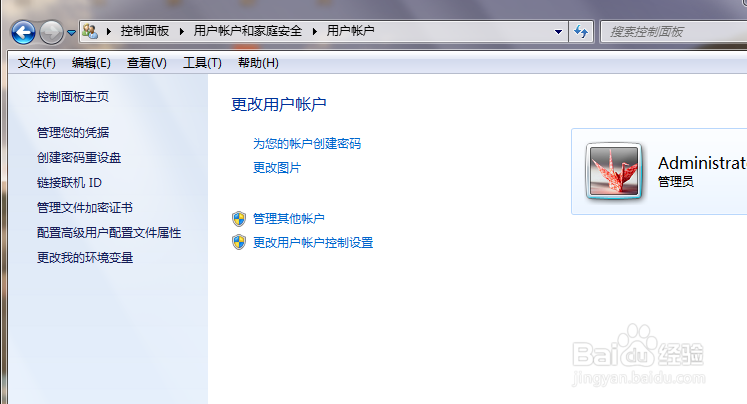Click the Administrator account name
The height and width of the screenshot is (404, 747).
pos(702,163)
